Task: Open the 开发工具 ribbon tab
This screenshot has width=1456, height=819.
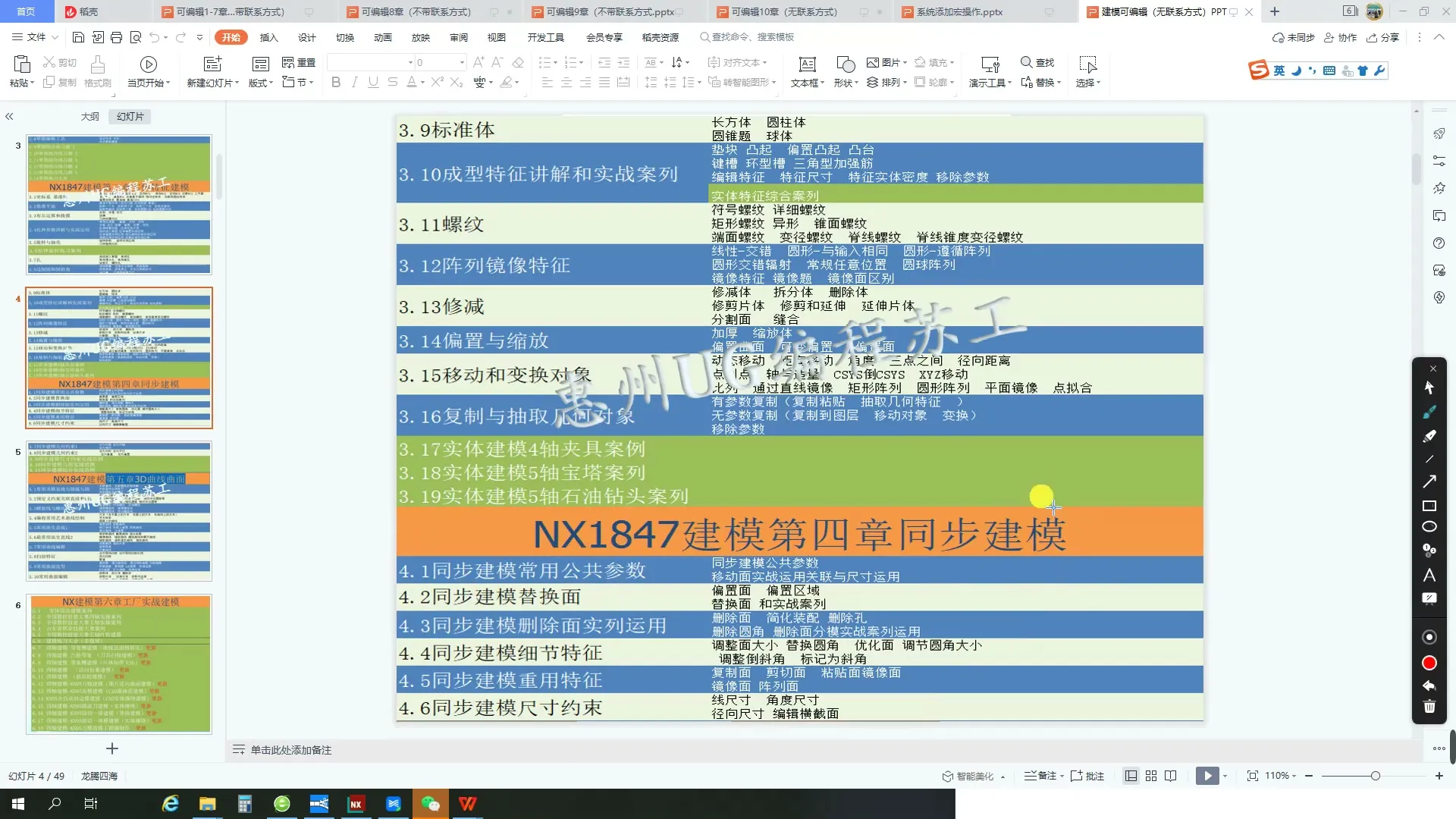Action: (x=546, y=37)
